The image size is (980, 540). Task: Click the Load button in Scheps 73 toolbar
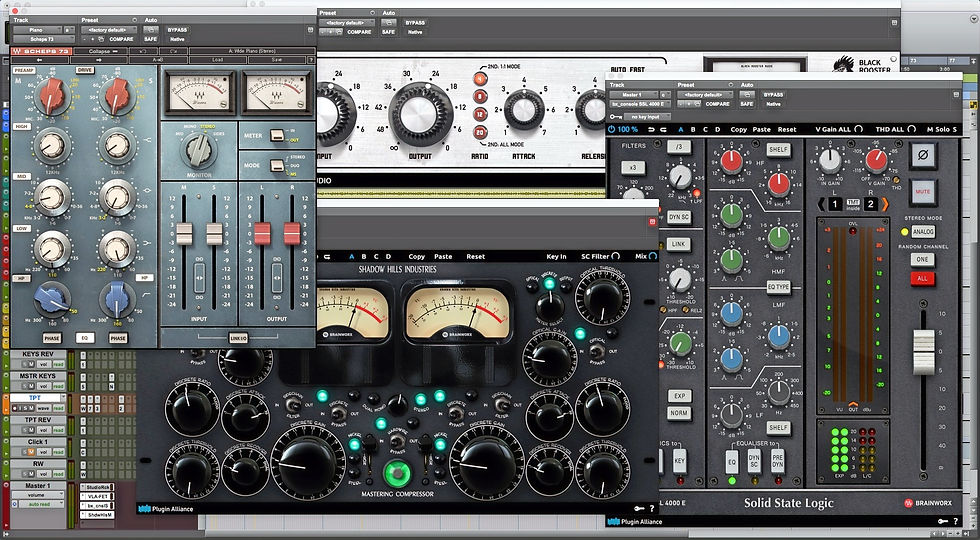(218, 60)
